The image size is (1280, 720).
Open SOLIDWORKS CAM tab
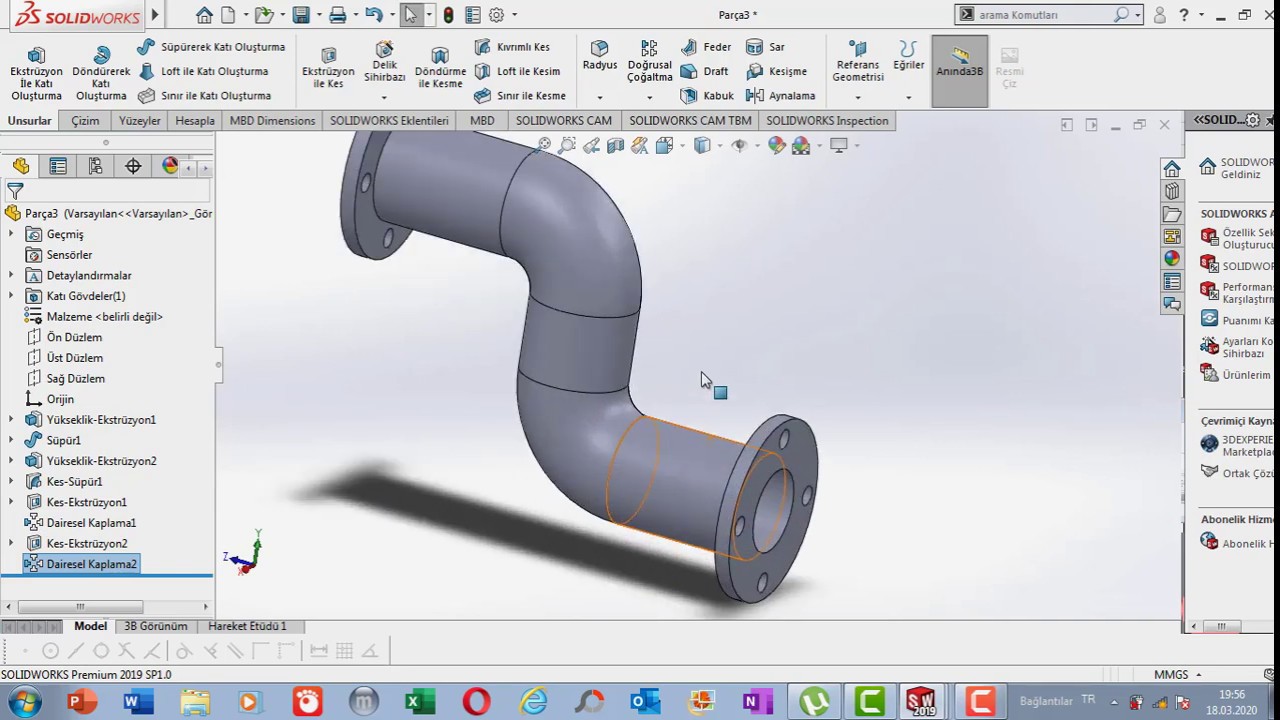563,121
